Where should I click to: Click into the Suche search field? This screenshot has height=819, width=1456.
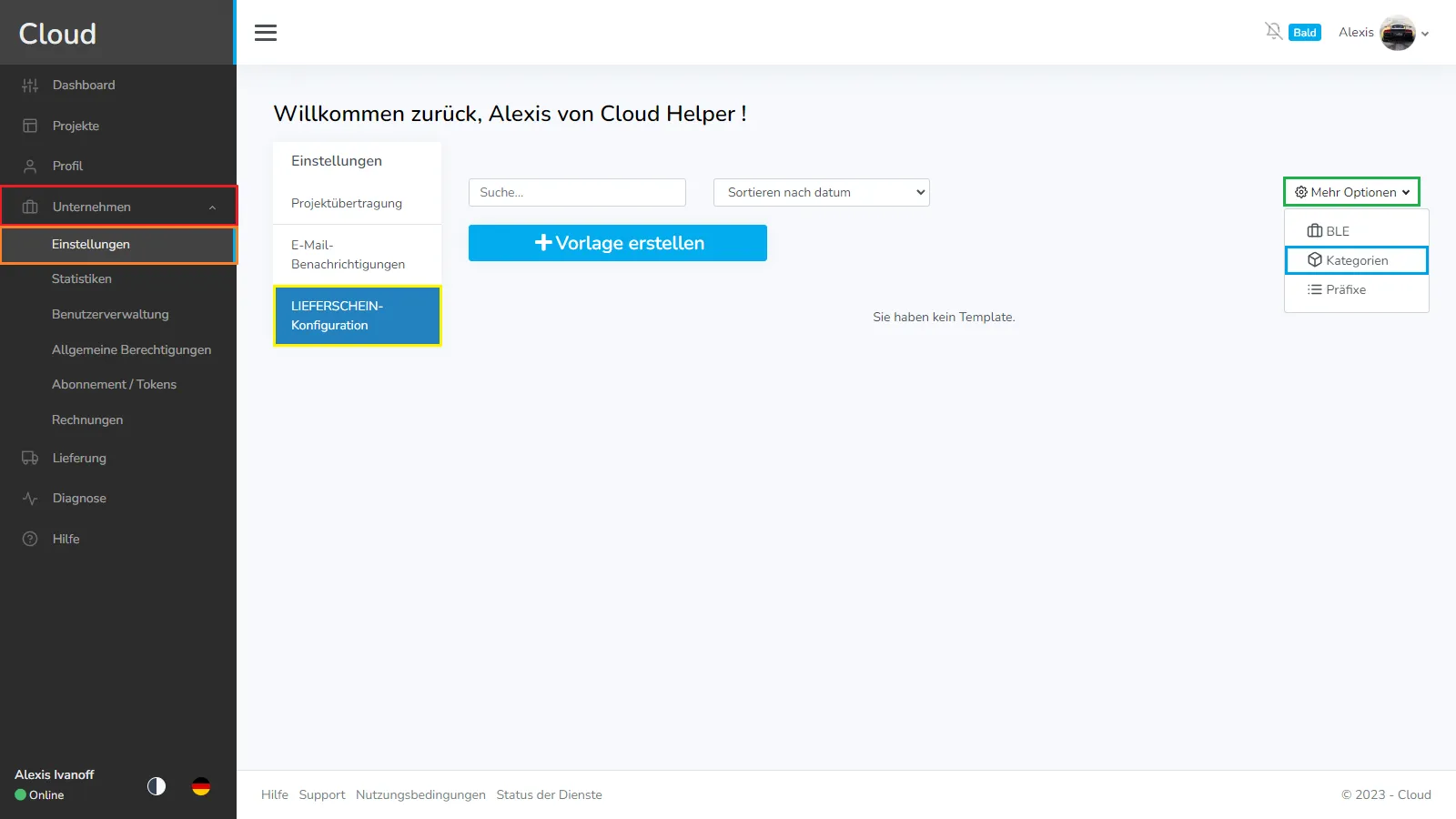[577, 192]
